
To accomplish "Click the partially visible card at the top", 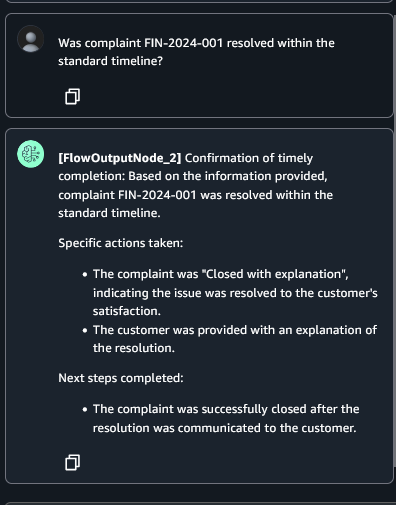I will coord(199,1).
